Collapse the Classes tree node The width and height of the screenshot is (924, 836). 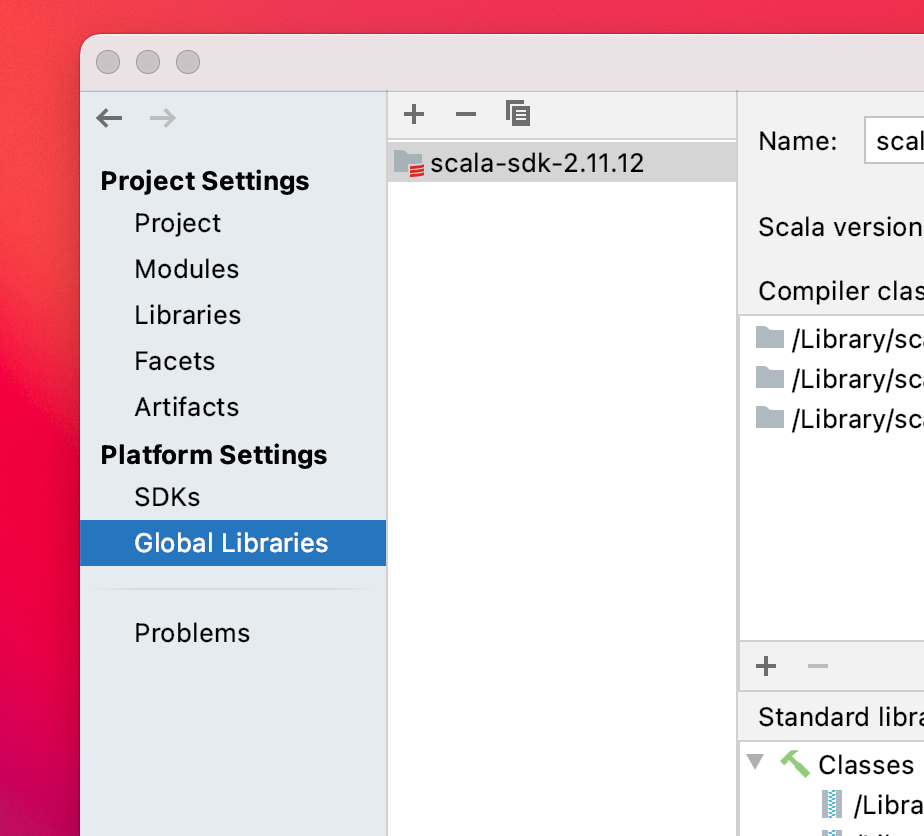click(x=756, y=763)
